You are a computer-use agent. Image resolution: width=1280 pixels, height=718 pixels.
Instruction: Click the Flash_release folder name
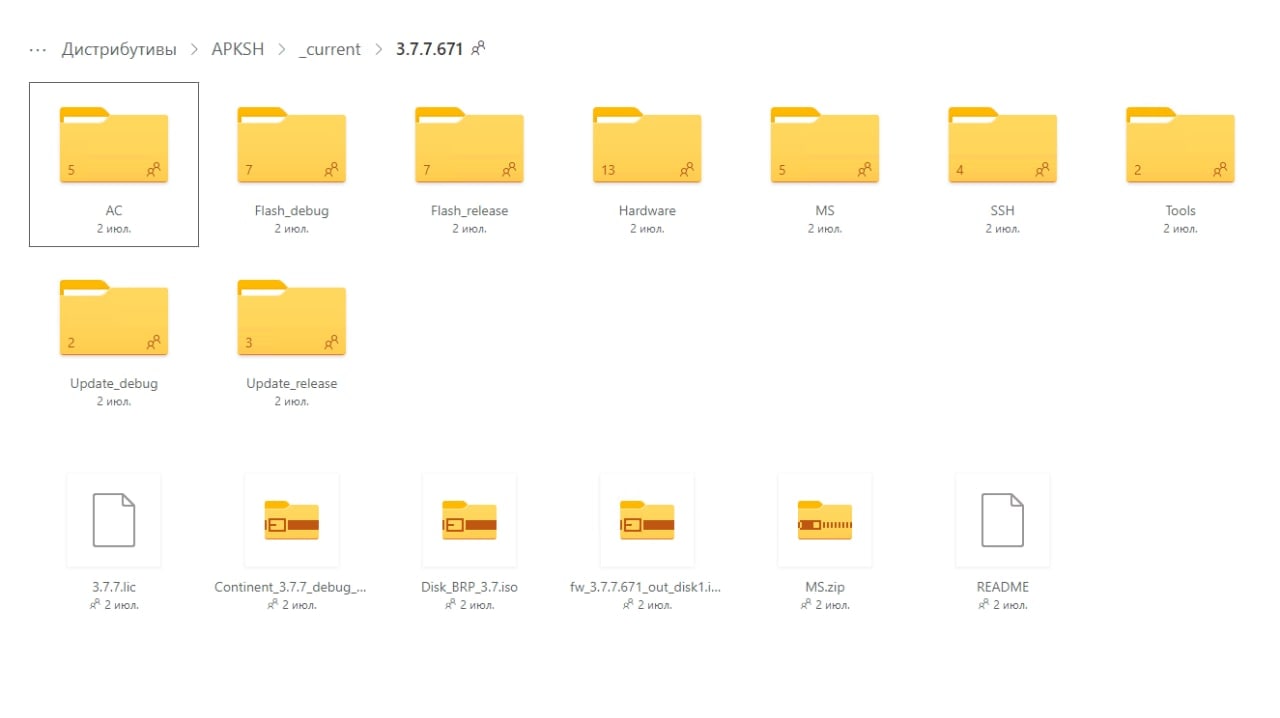[x=469, y=211]
